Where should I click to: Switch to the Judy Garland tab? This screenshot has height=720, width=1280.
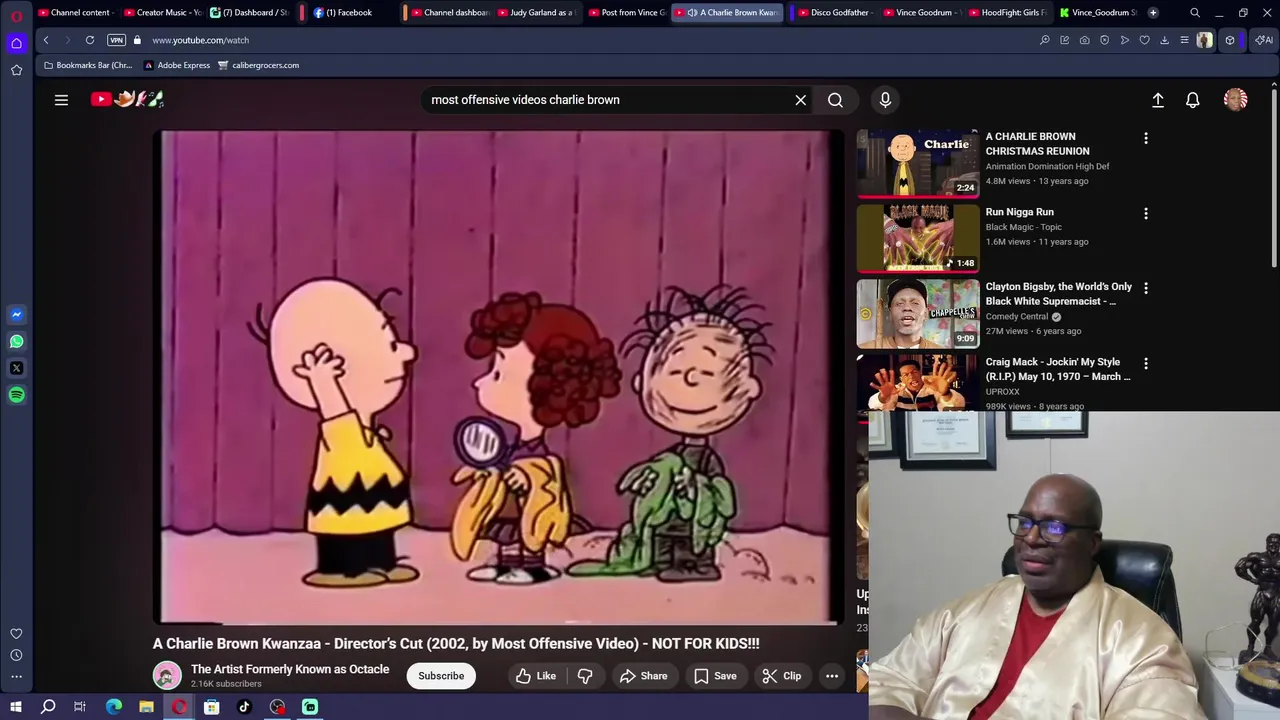[538, 12]
